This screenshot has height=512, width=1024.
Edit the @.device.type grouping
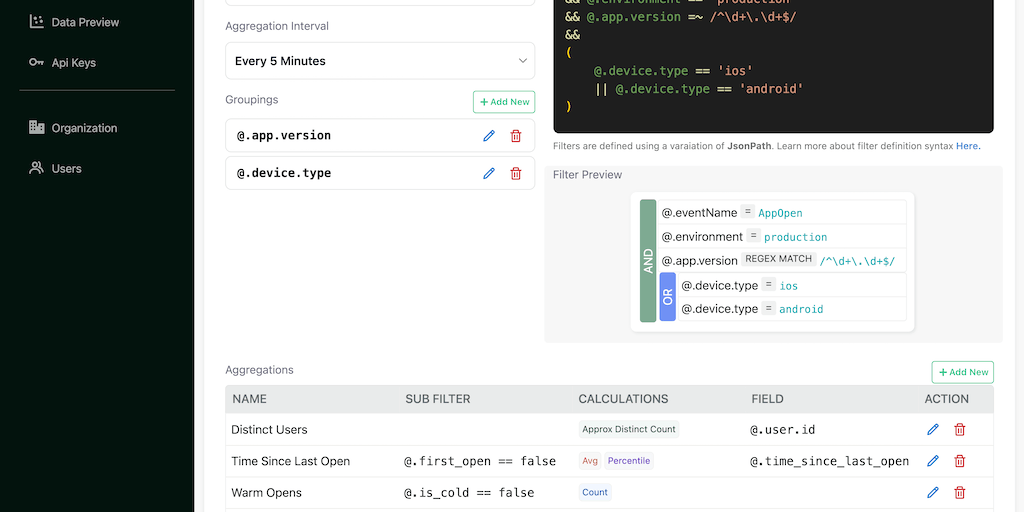click(x=489, y=173)
